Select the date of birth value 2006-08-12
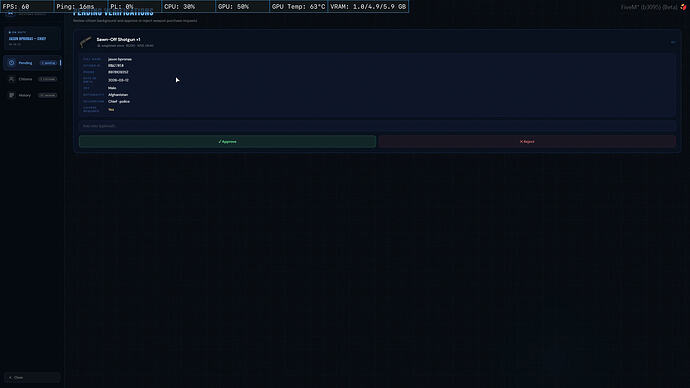 tap(118, 80)
